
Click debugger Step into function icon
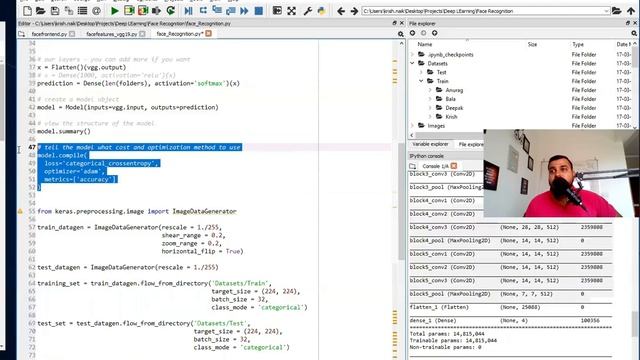(217, 11)
